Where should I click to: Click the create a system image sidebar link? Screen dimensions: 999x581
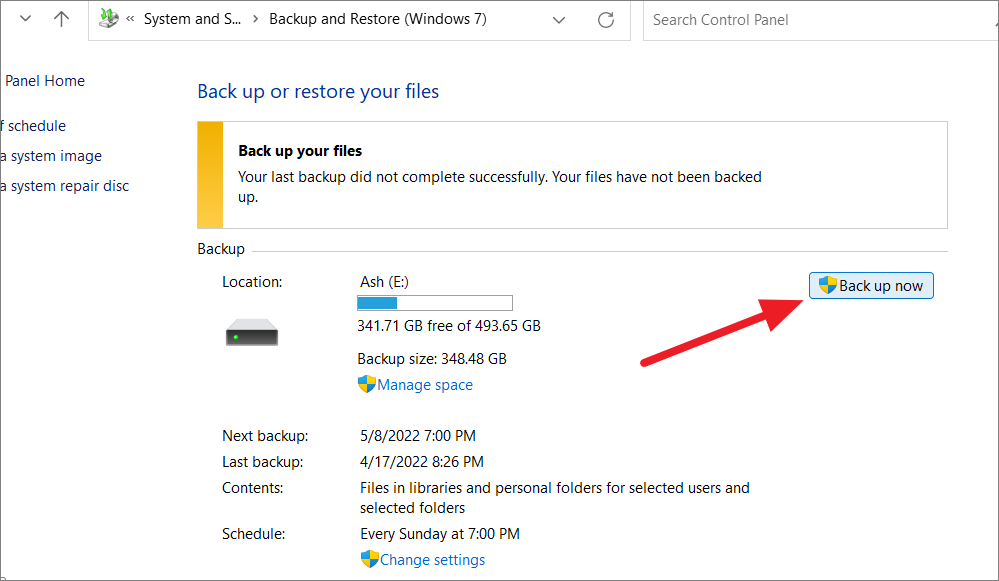point(50,155)
